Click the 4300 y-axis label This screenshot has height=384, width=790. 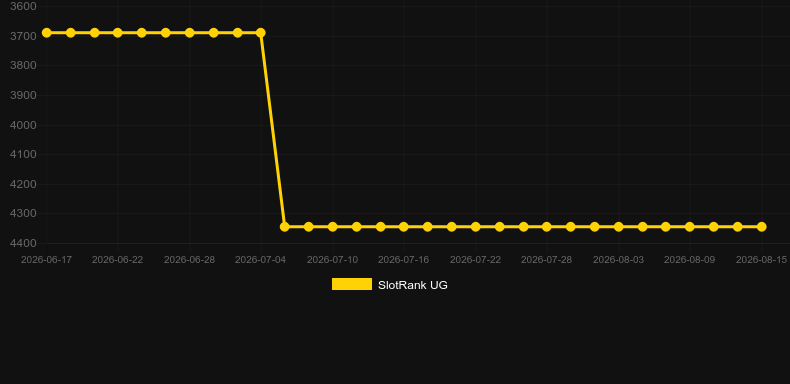click(23, 214)
